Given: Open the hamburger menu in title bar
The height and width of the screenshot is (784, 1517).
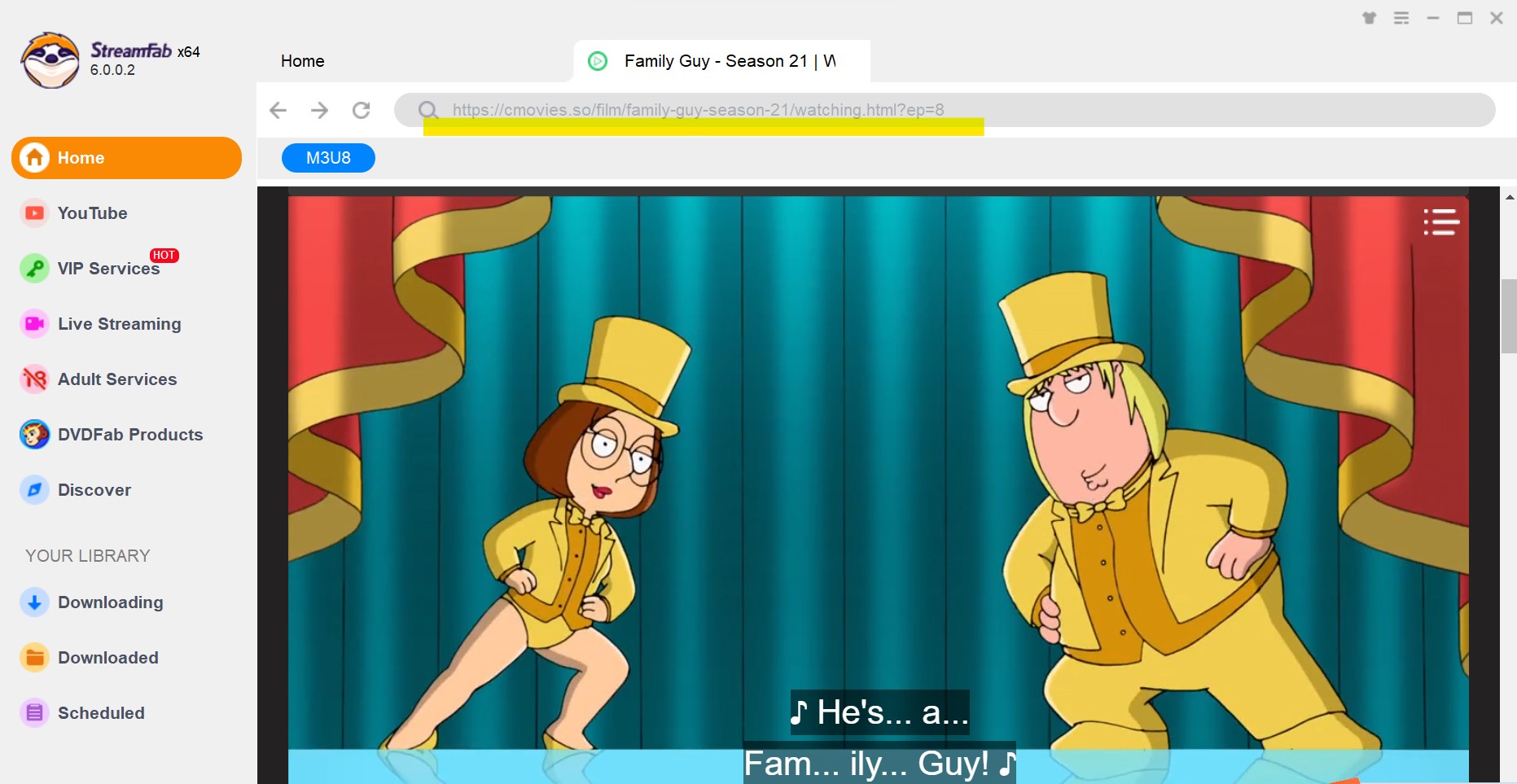Looking at the screenshot, I should (x=1401, y=18).
